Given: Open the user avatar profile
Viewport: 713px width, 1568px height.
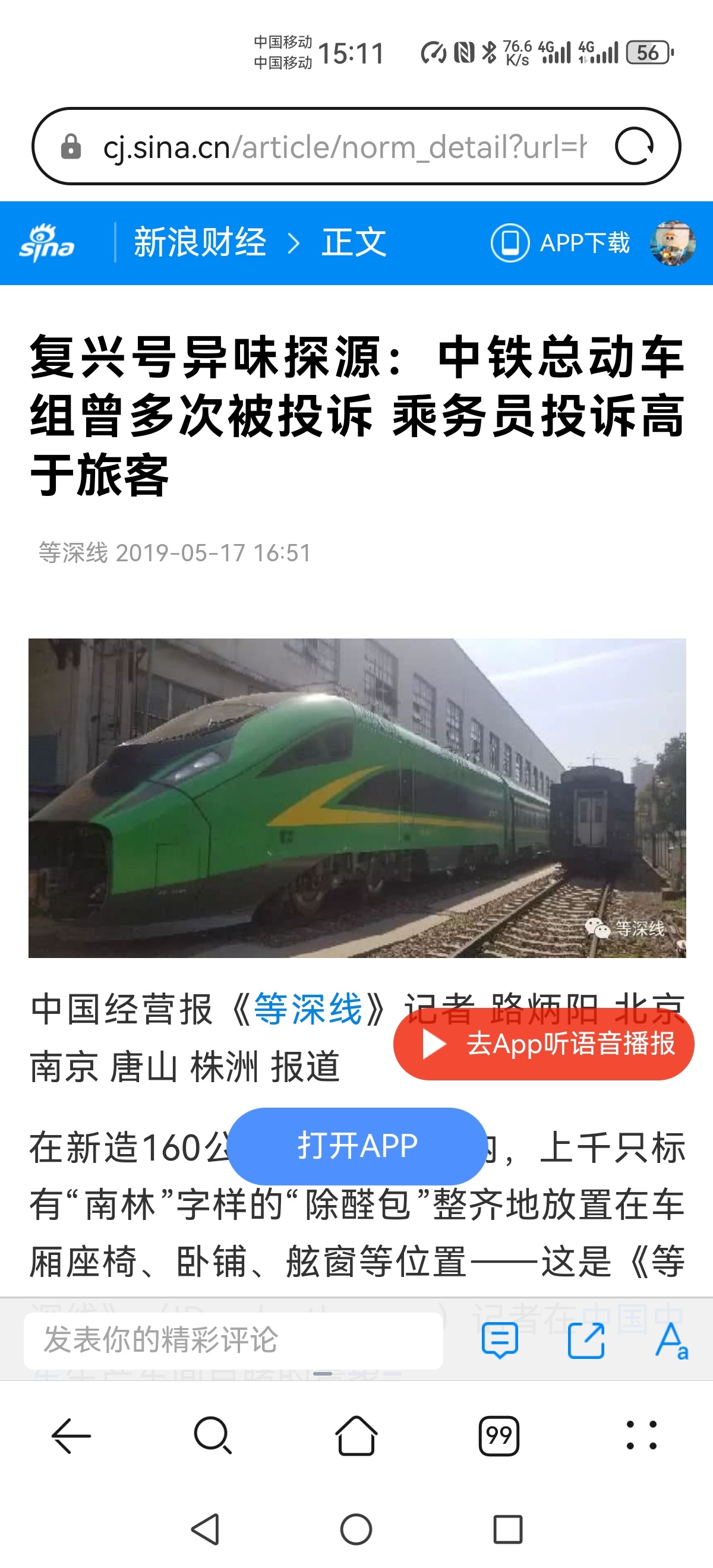Looking at the screenshot, I should pyautogui.click(x=673, y=243).
